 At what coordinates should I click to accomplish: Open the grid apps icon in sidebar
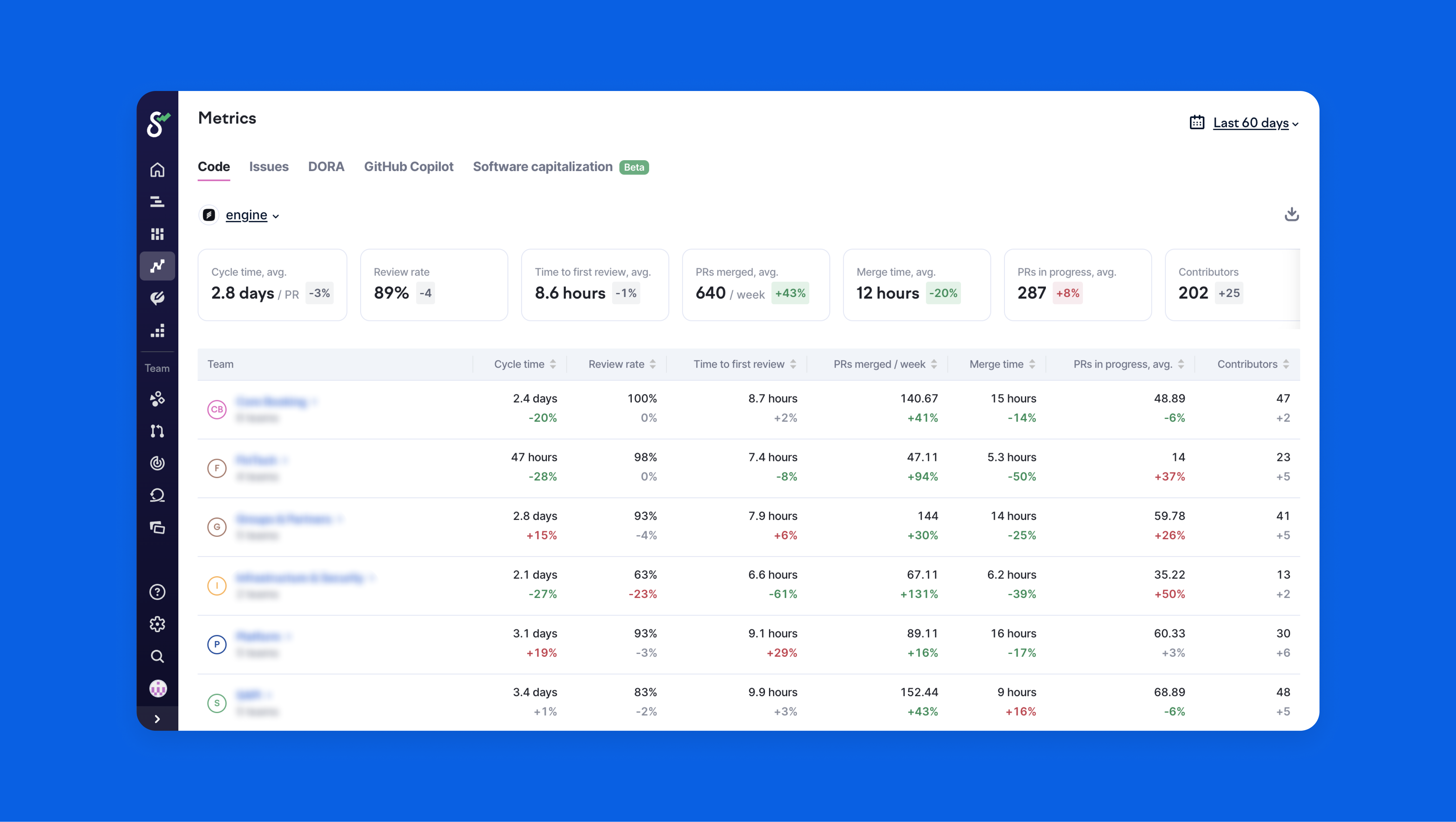[x=157, y=234]
